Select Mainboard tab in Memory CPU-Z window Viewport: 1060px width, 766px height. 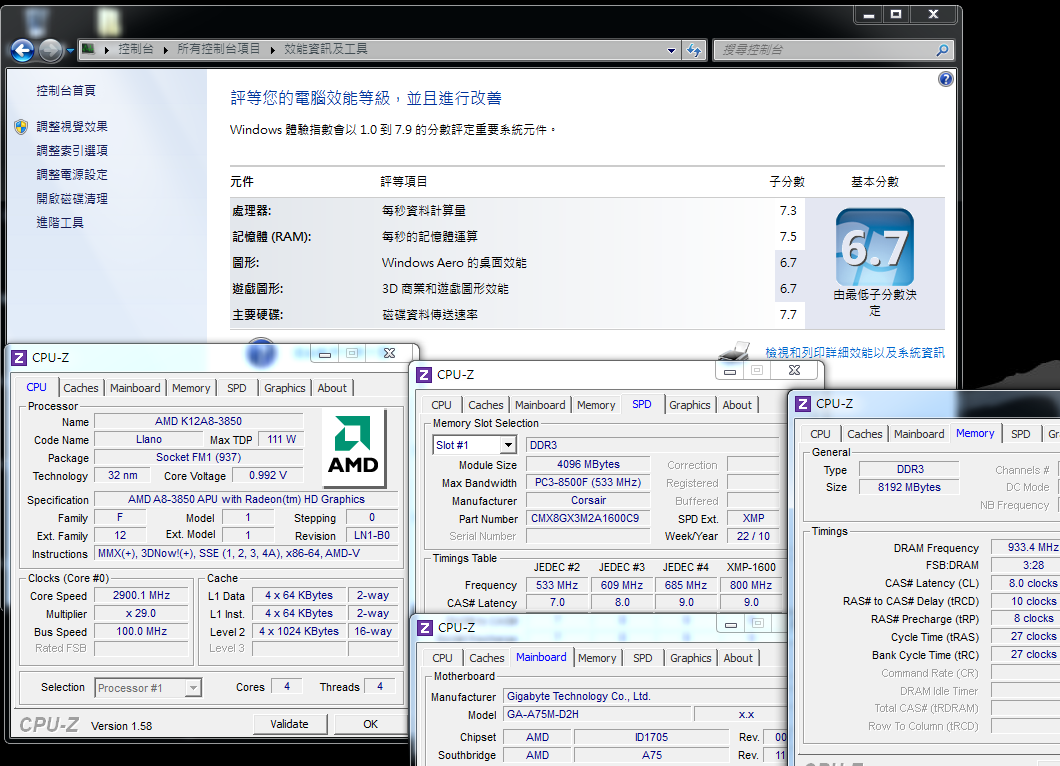919,434
